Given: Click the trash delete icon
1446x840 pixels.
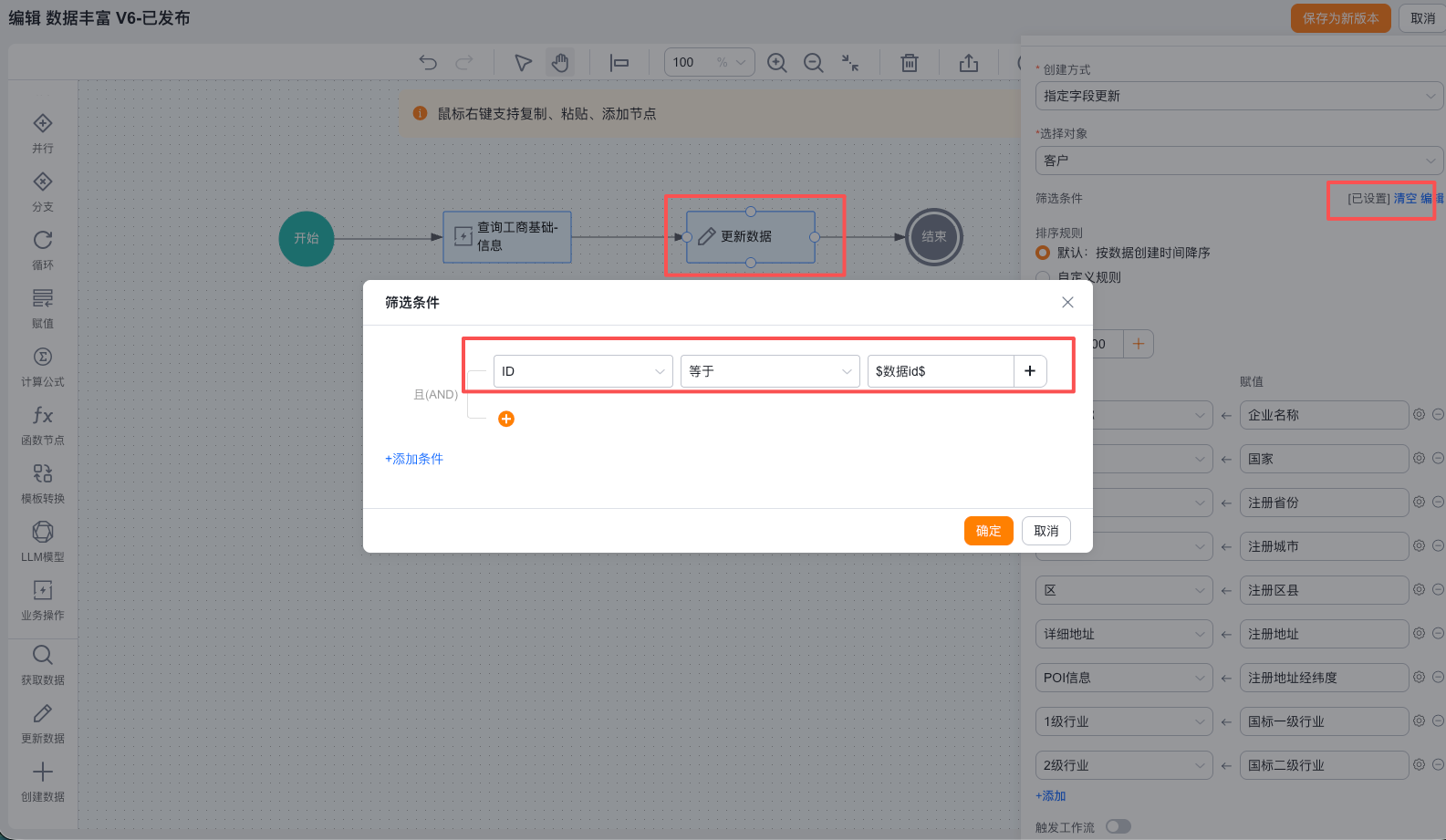Looking at the screenshot, I should pyautogui.click(x=910, y=62).
